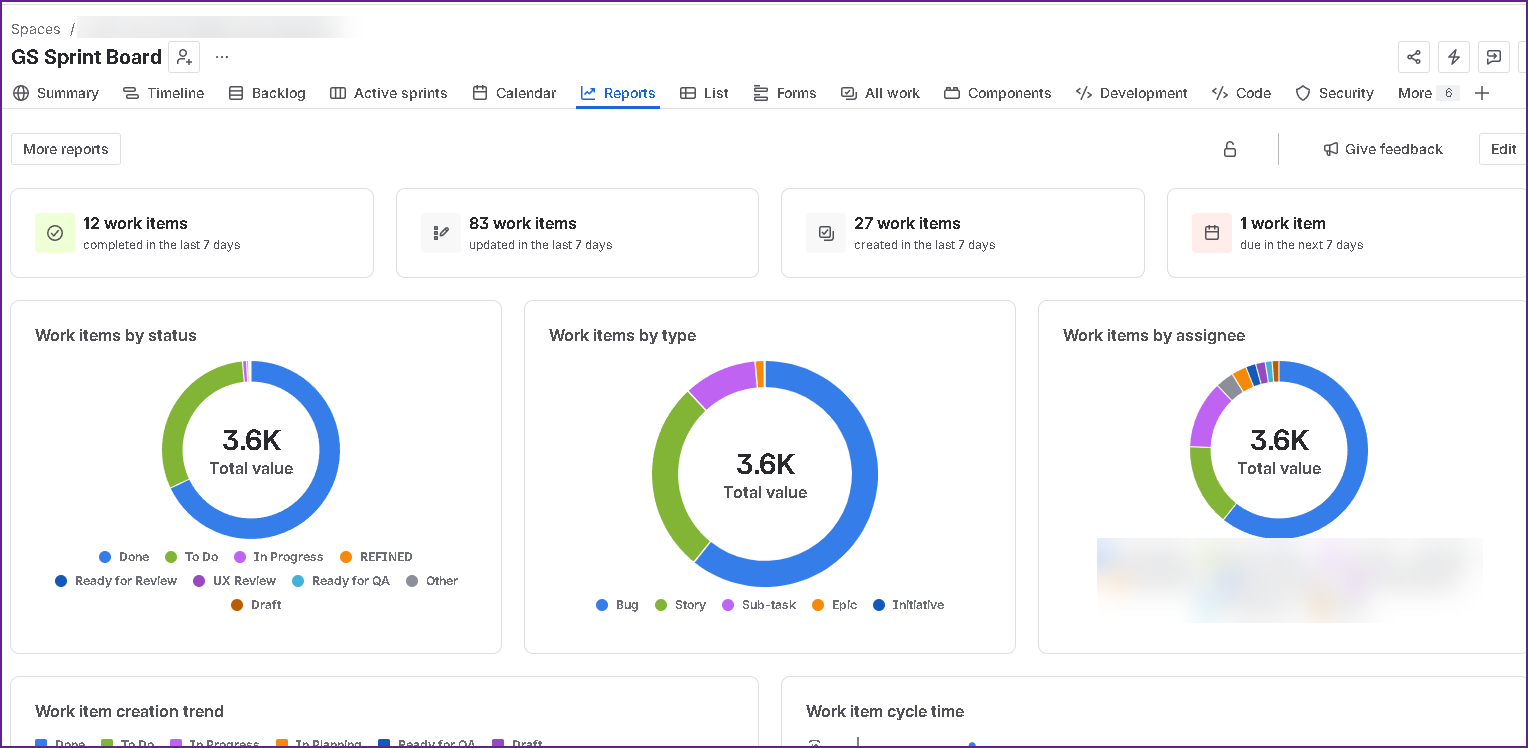Toggle the Ready for Review legend entry

point(116,581)
